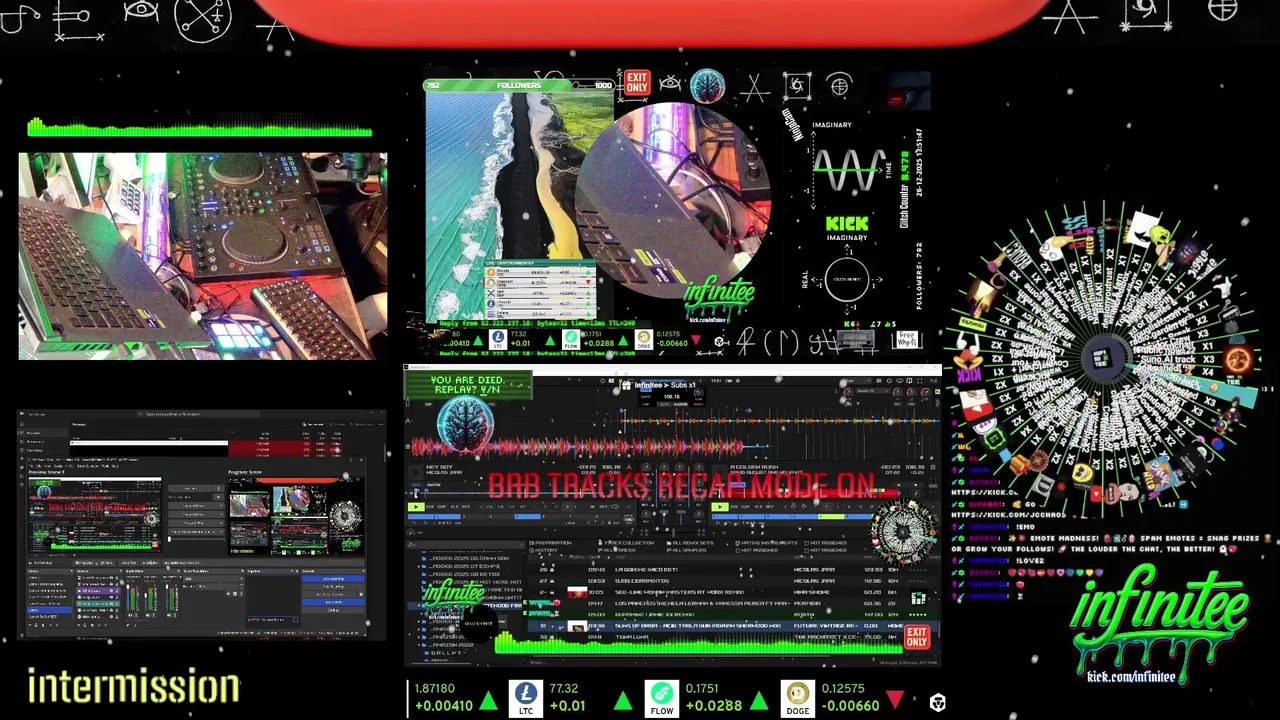Click DOGE coin icon in bottom ticker
1280x720 pixels.
coord(797,693)
